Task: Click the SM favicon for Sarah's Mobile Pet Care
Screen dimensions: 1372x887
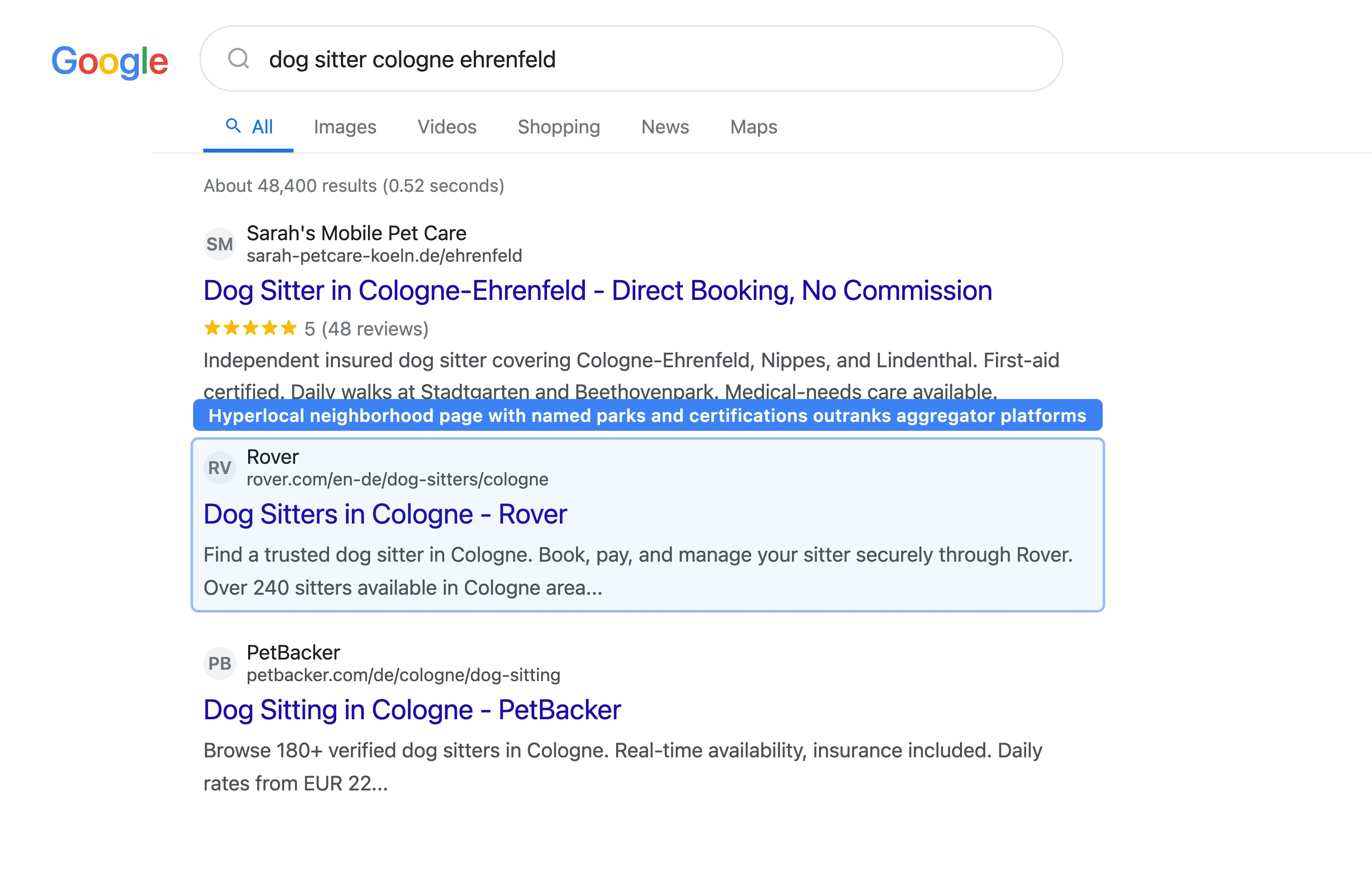Action: [219, 244]
